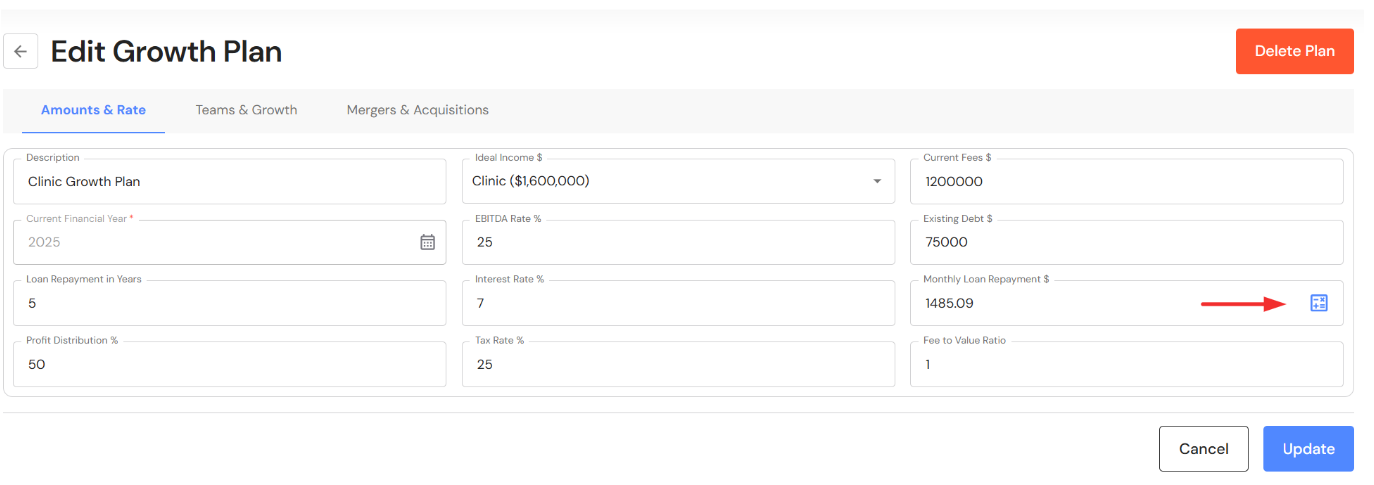1374x485 pixels.
Task: Click the Update button
Action: click(1308, 449)
